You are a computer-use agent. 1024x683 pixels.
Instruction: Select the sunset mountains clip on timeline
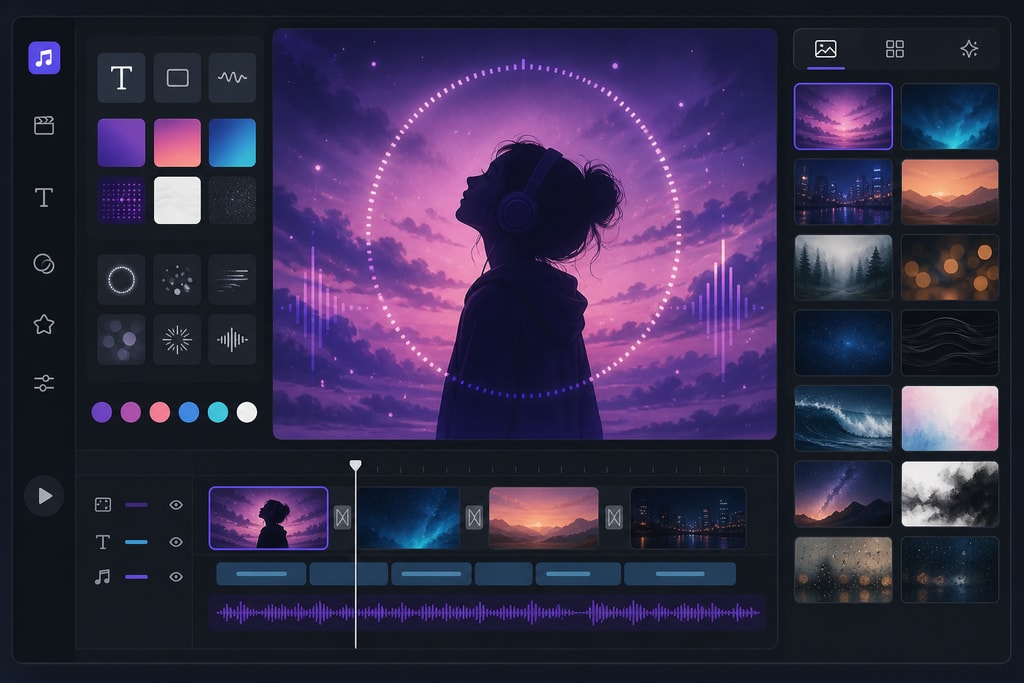click(543, 518)
